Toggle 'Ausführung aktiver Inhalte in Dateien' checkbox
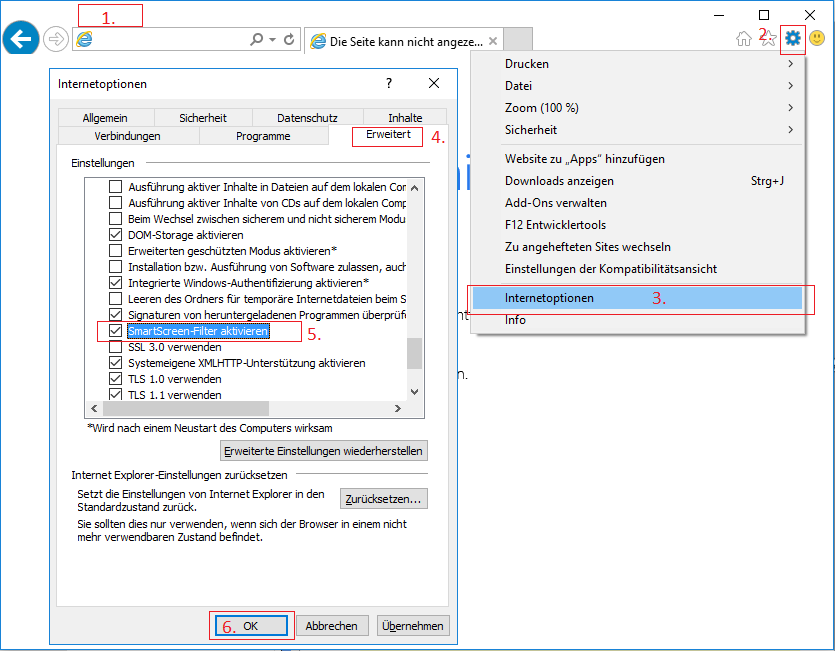Screen dimensions: 835x651 [115, 187]
